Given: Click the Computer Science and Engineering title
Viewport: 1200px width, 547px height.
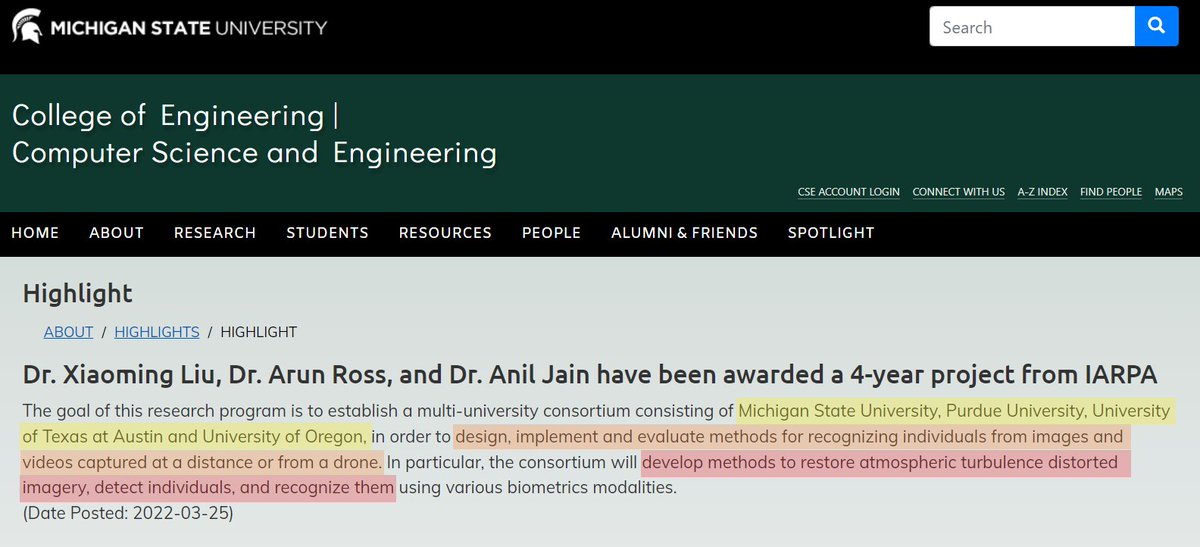Looking at the screenshot, I should (x=254, y=152).
